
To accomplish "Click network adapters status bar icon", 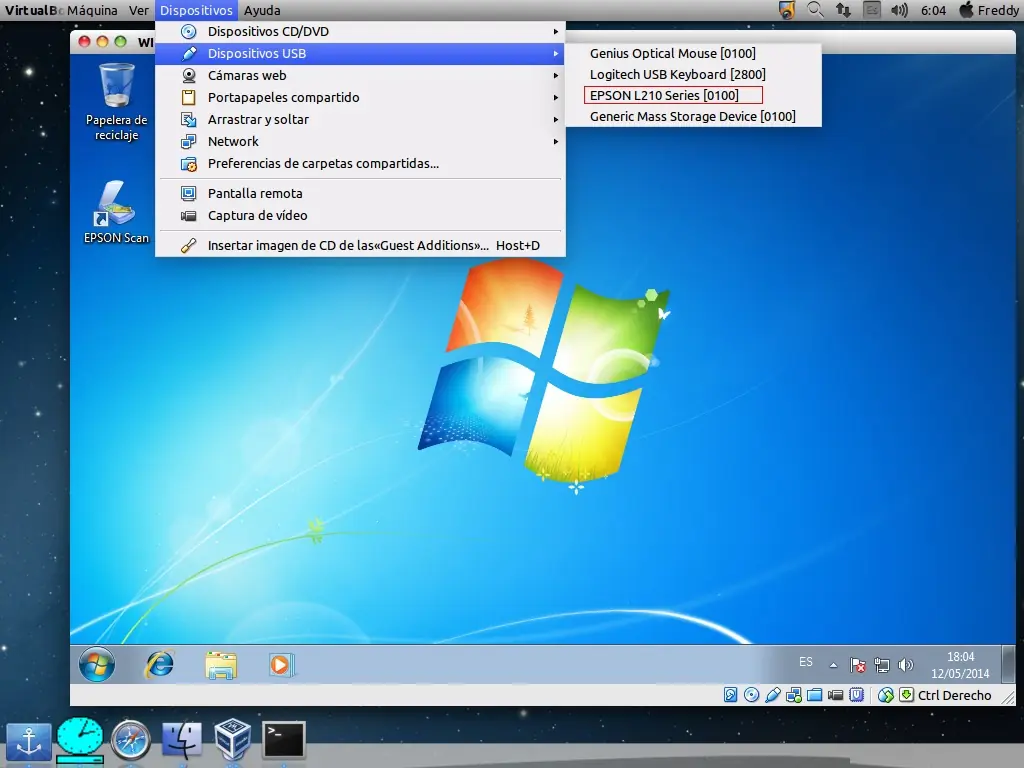I will click(793, 695).
